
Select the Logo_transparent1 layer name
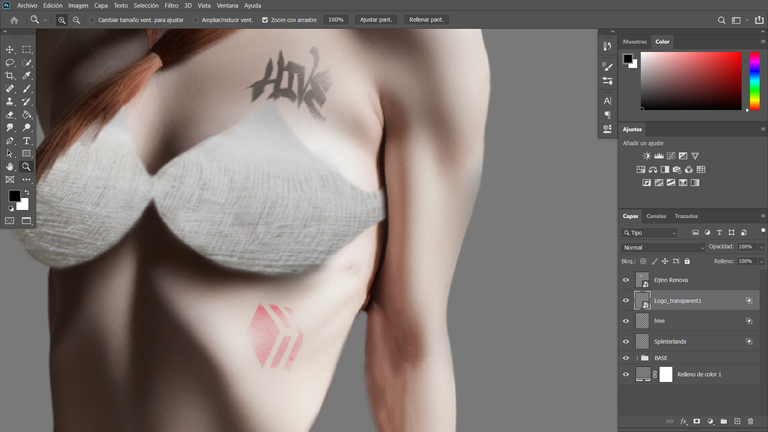[677, 301]
